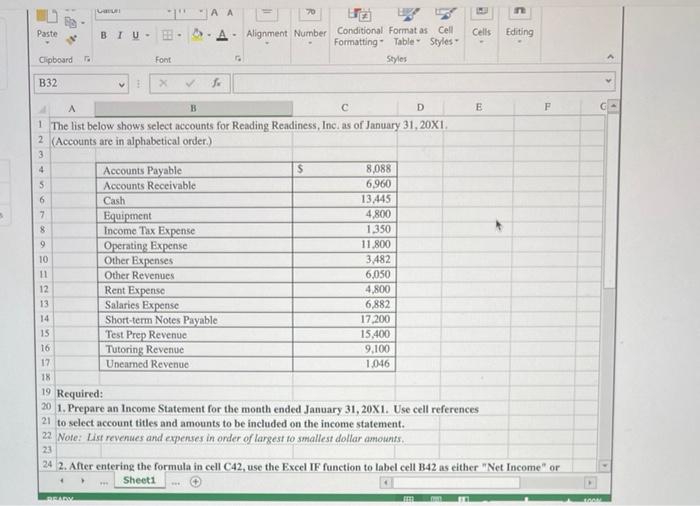The width and height of the screenshot is (700, 506).
Task: Open the Name Box dropdown arrow
Action: coord(121,84)
